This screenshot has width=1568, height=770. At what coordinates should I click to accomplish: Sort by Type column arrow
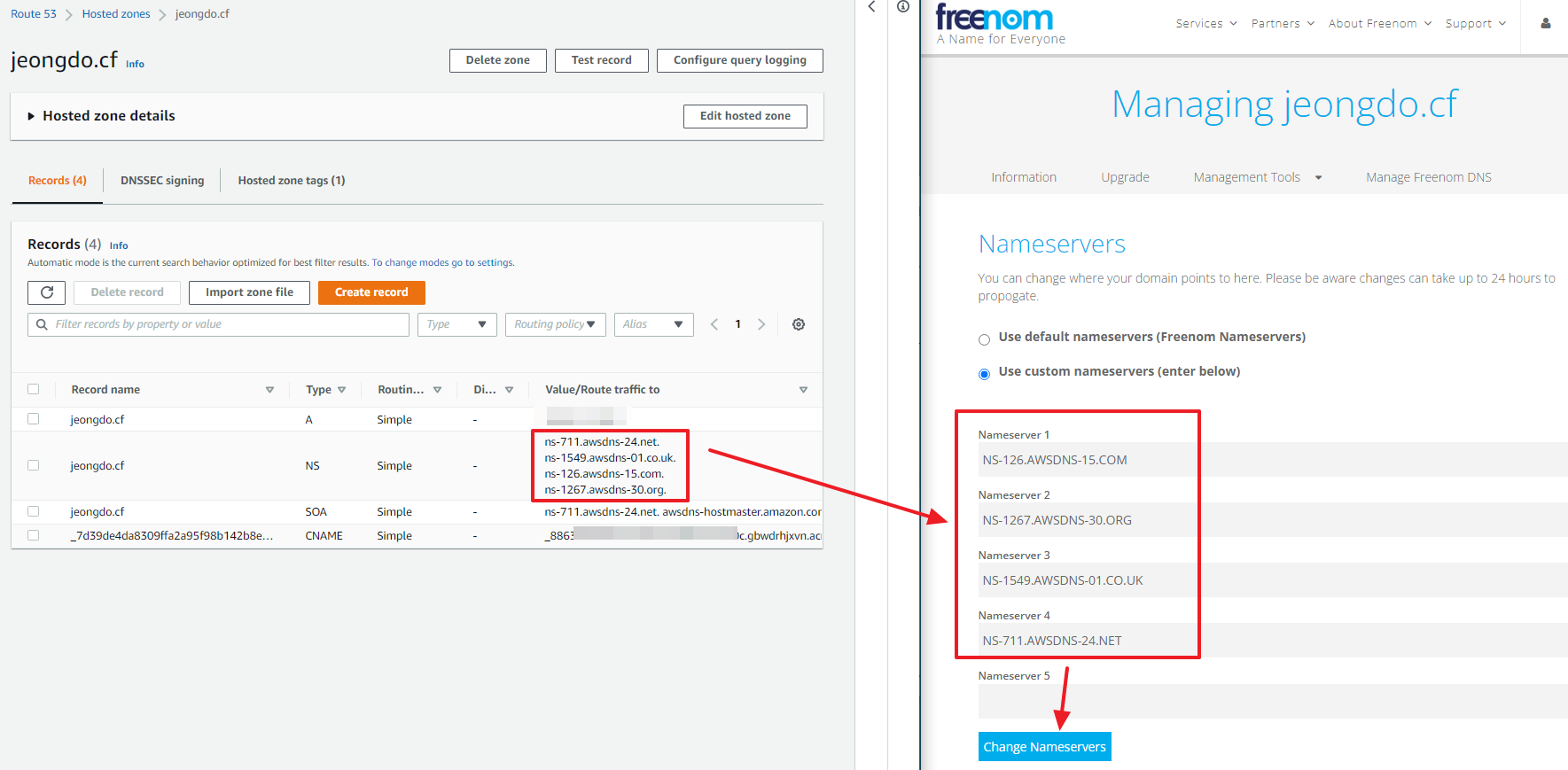point(342,390)
